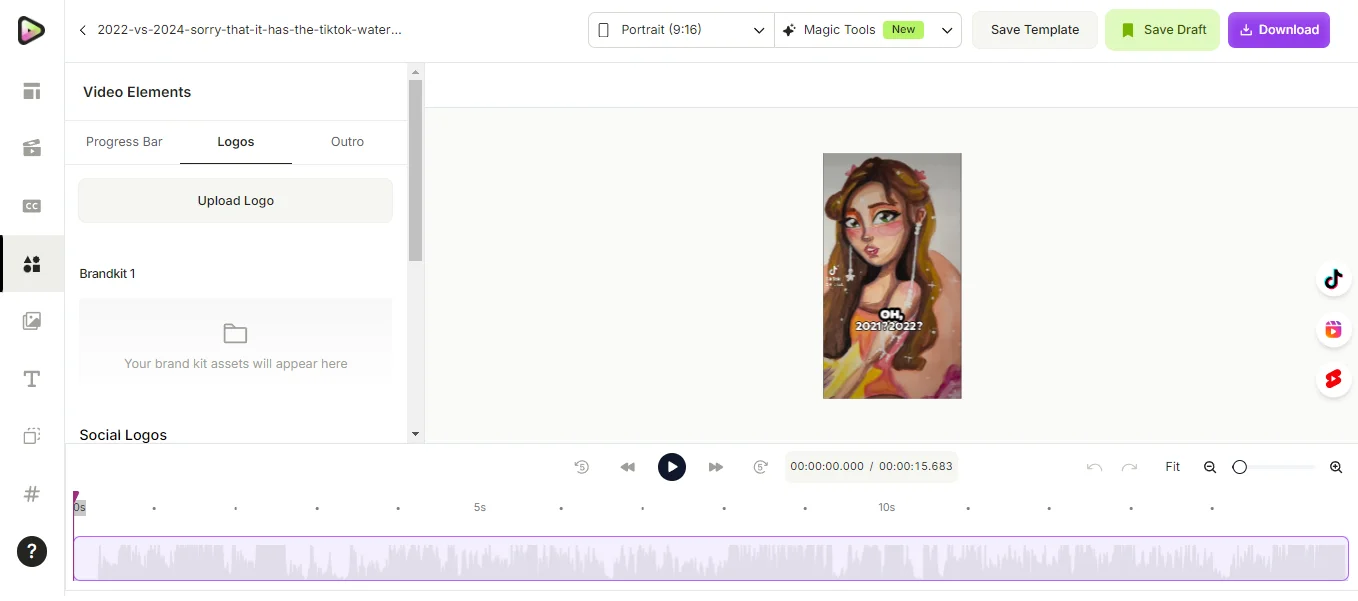Click the timeline zoom slider handle
Viewport: 1358px width, 601px height.
[1240, 467]
